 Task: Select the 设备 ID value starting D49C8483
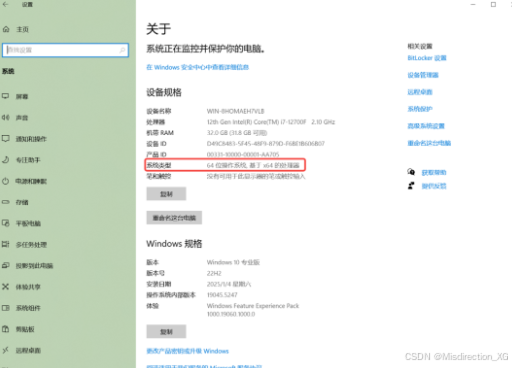(265, 144)
